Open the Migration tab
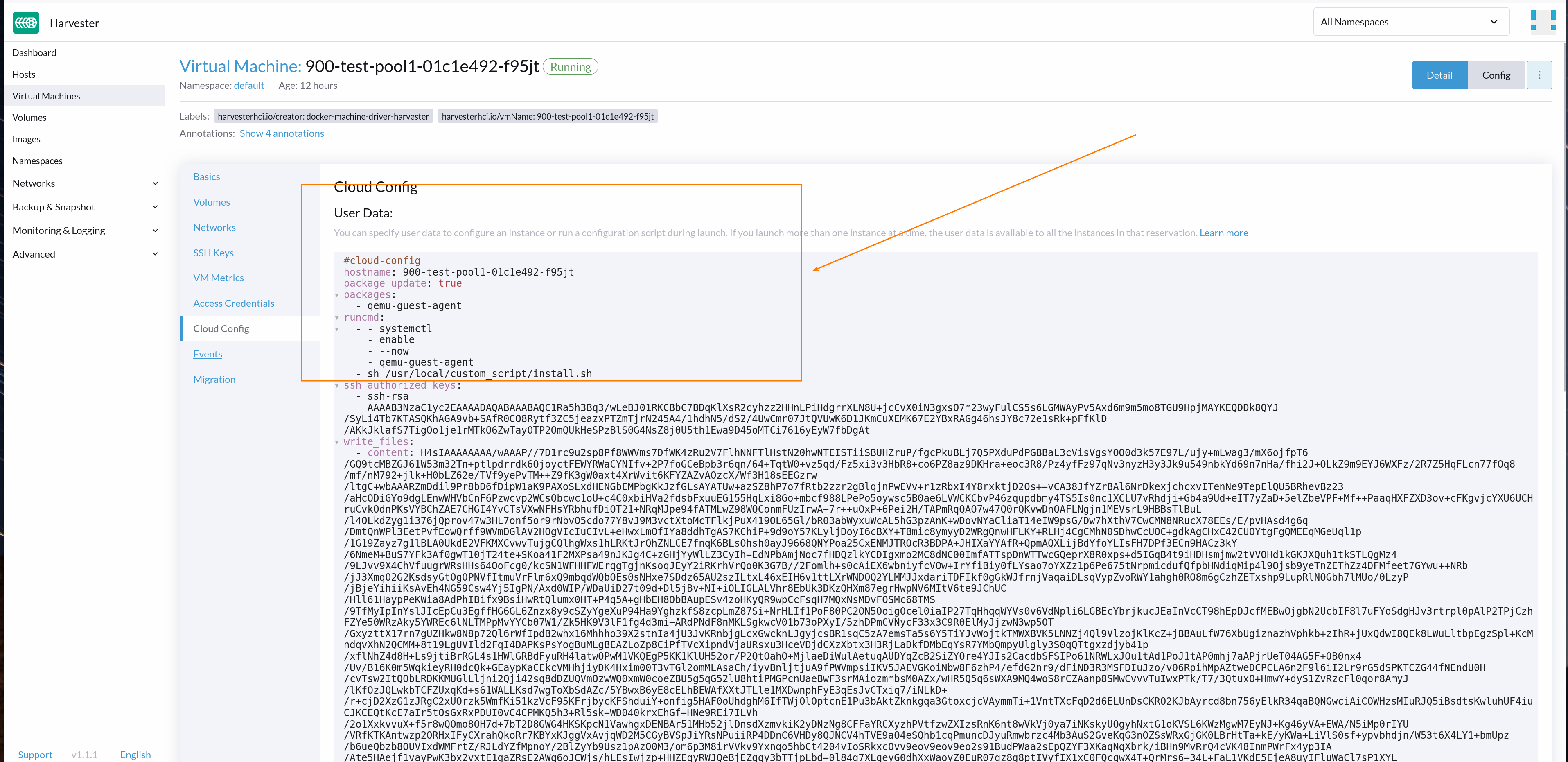1568x762 pixels. click(x=214, y=379)
